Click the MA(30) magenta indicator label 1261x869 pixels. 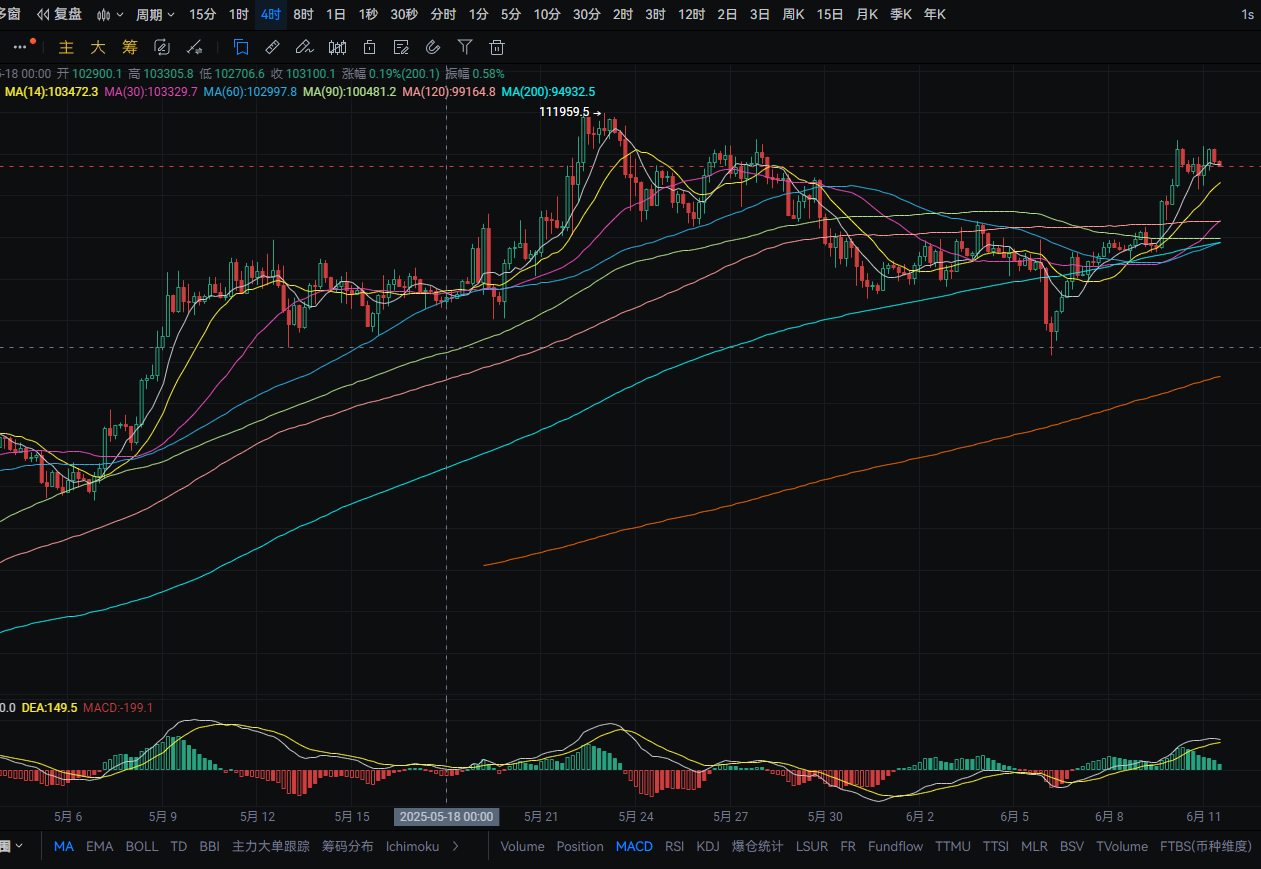(151, 91)
